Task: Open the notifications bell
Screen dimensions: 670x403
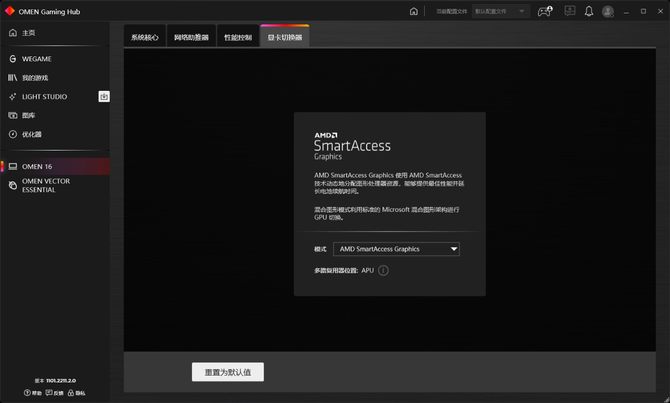Action: [589, 11]
